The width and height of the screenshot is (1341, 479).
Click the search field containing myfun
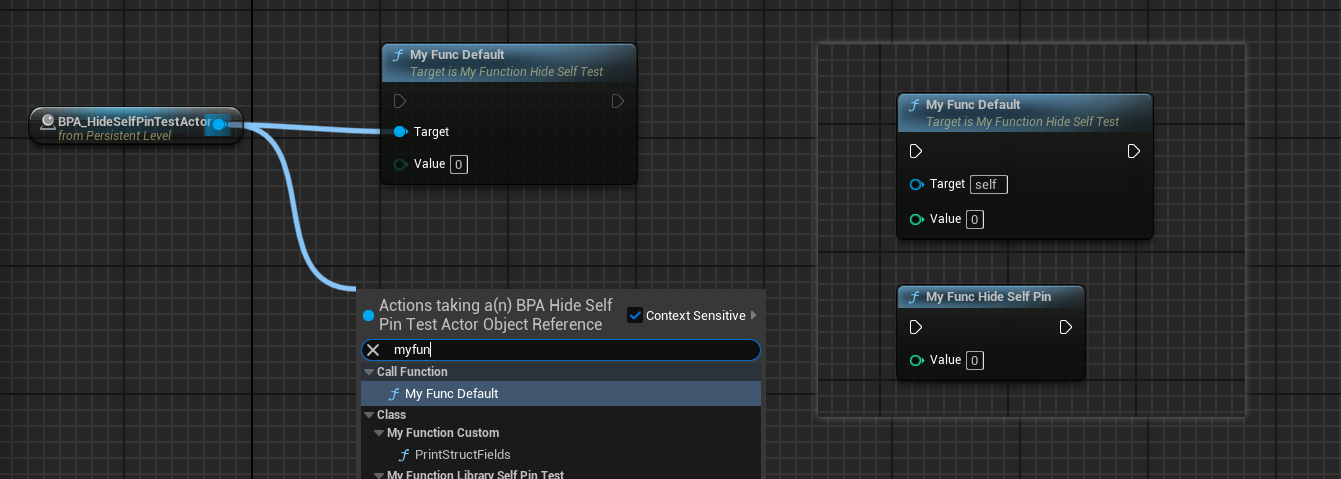point(570,350)
